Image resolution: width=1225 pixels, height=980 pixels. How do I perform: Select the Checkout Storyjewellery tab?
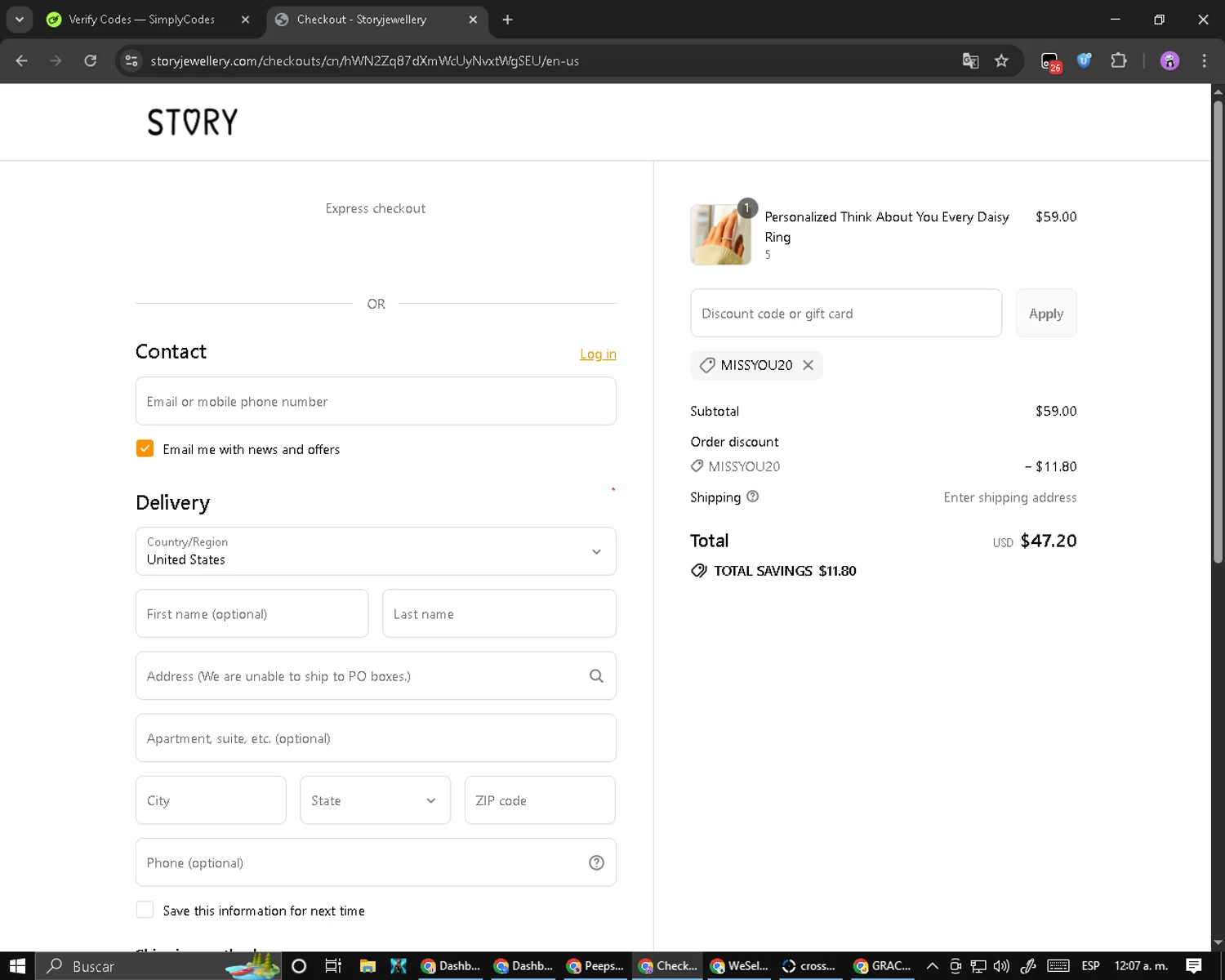362,20
